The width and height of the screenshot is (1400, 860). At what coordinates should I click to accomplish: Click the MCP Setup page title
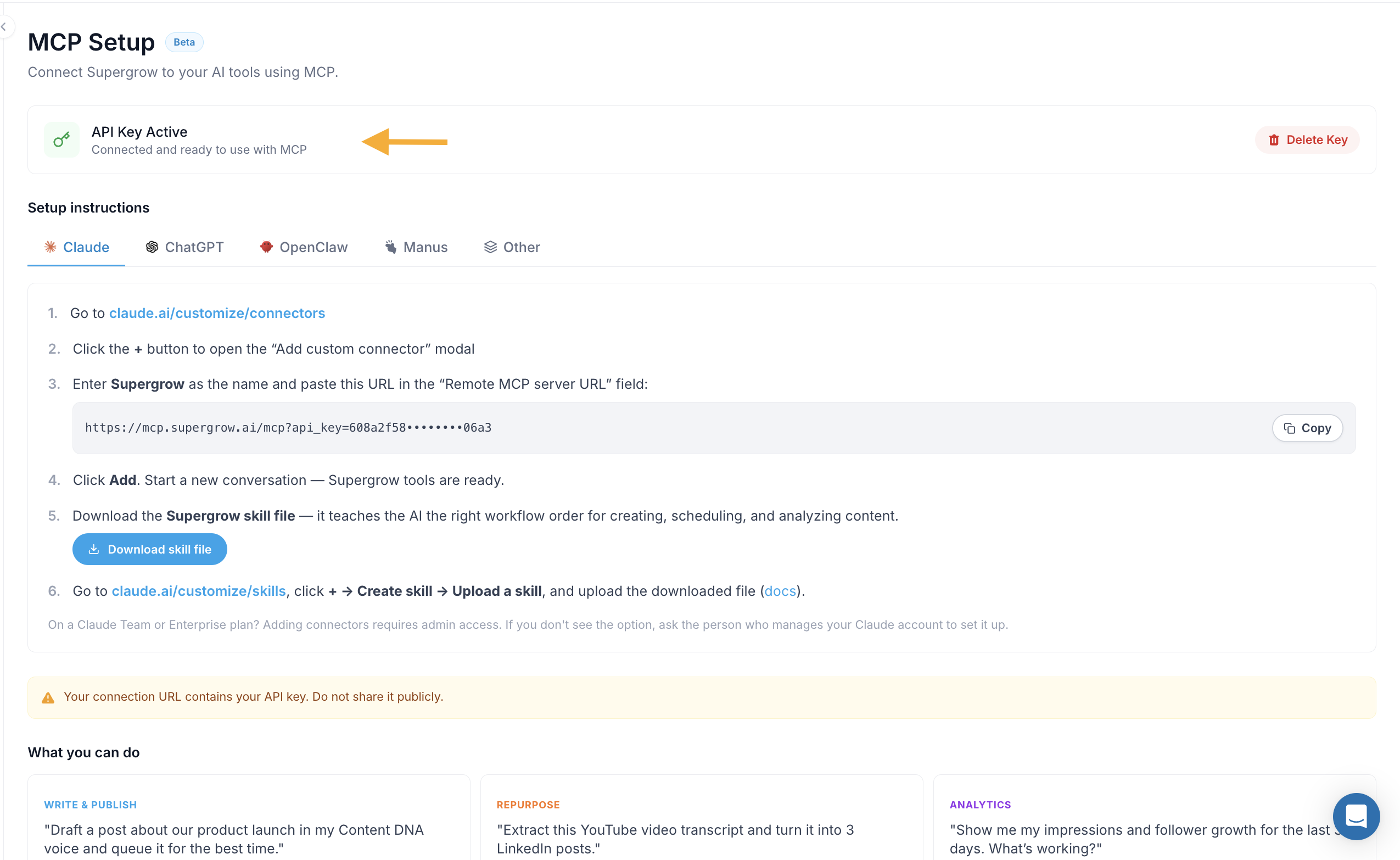click(91, 42)
